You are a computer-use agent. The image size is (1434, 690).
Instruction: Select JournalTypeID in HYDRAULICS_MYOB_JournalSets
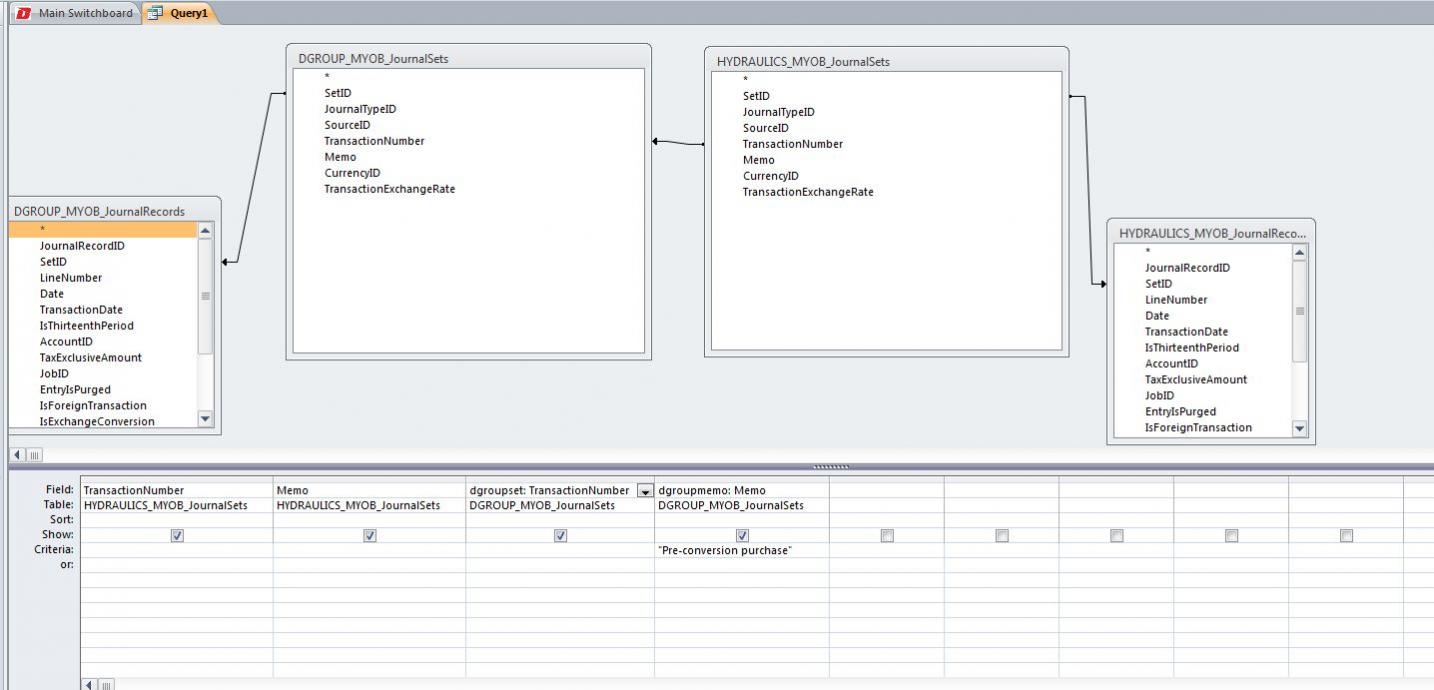pos(778,112)
